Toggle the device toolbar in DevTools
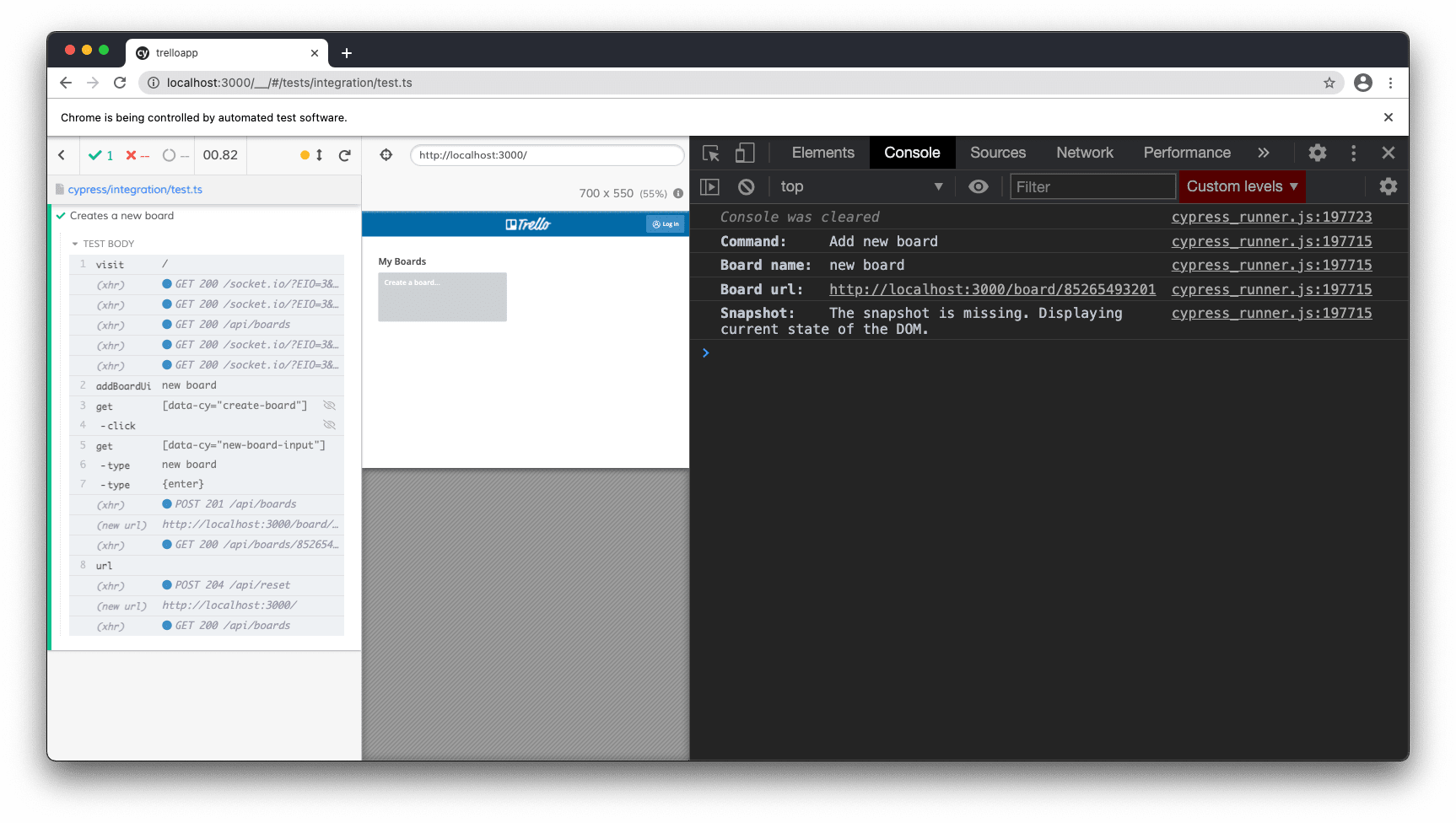The height and width of the screenshot is (823, 1456). click(x=745, y=153)
